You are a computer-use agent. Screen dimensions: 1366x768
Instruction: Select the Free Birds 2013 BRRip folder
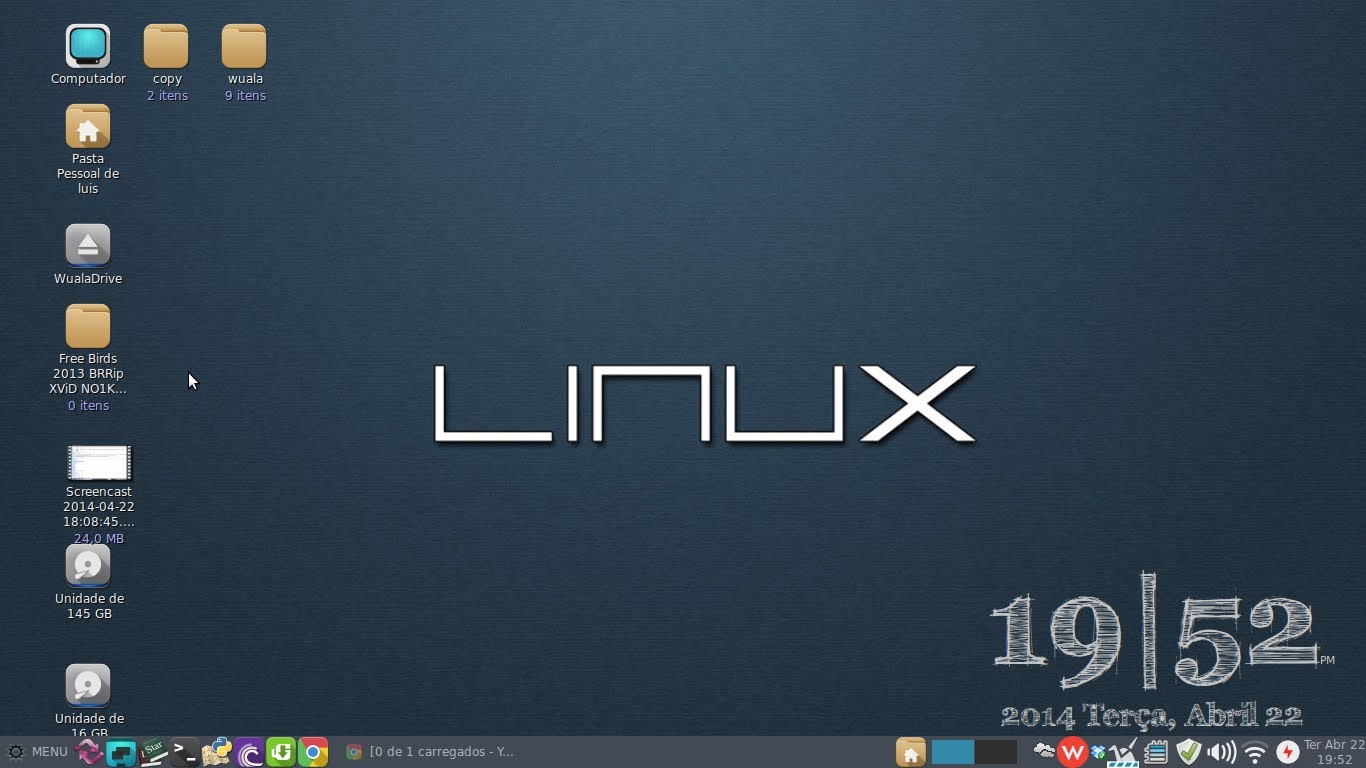(88, 327)
